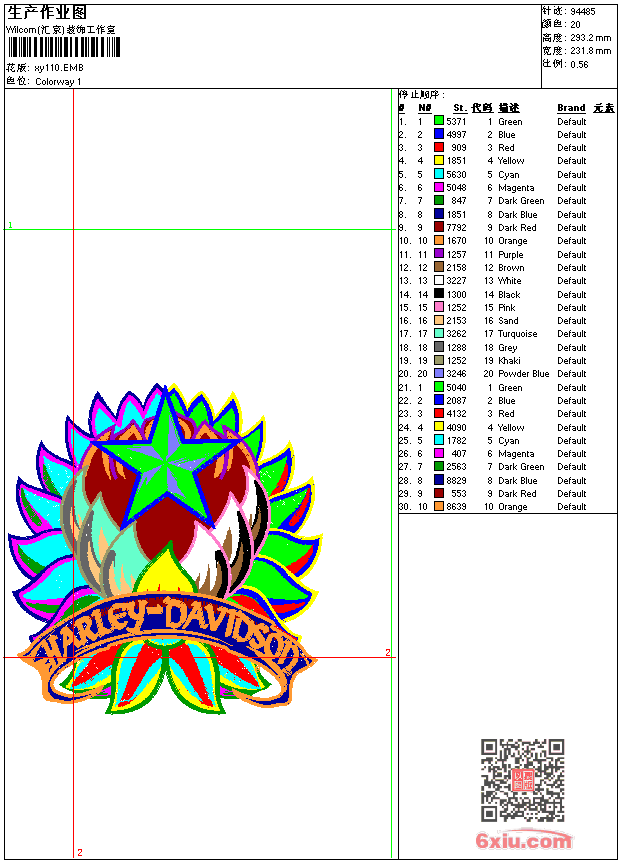The image size is (620, 860).
Task: Click the Black color swatch in row 14
Action: click(439, 293)
